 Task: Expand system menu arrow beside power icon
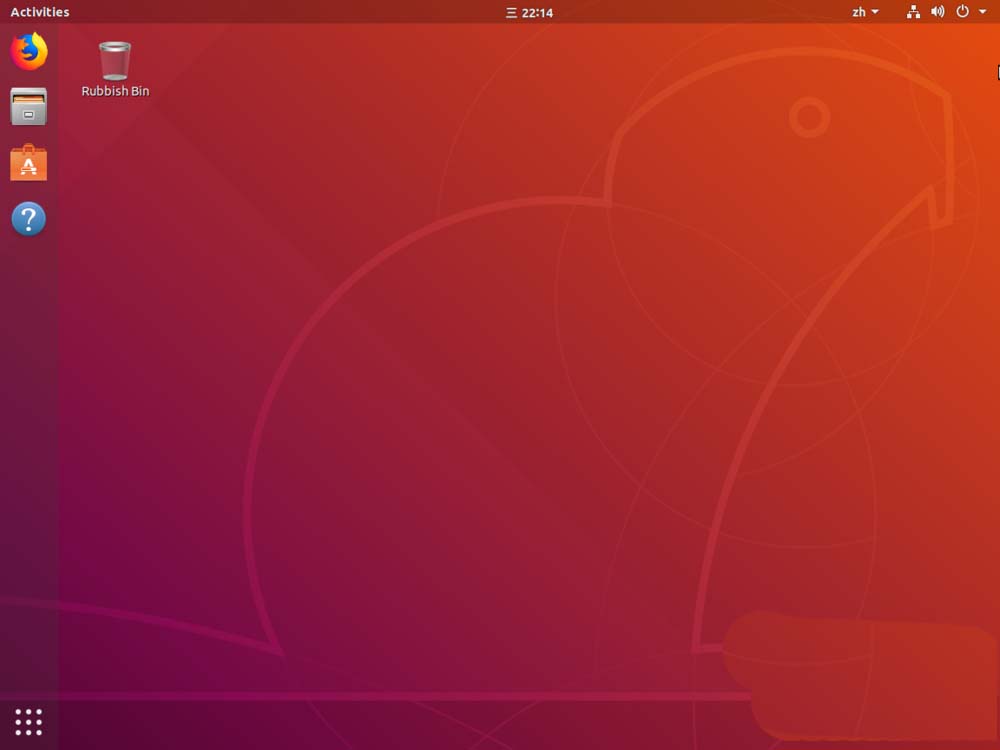pyautogui.click(x=983, y=12)
